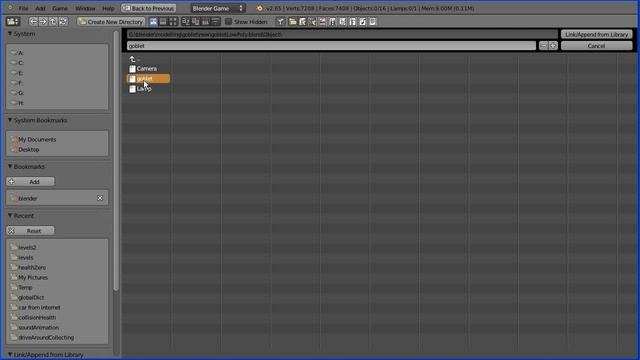The width and height of the screenshot is (640, 360).
Task: Collapse the Recent panel
Action: (x=10, y=216)
